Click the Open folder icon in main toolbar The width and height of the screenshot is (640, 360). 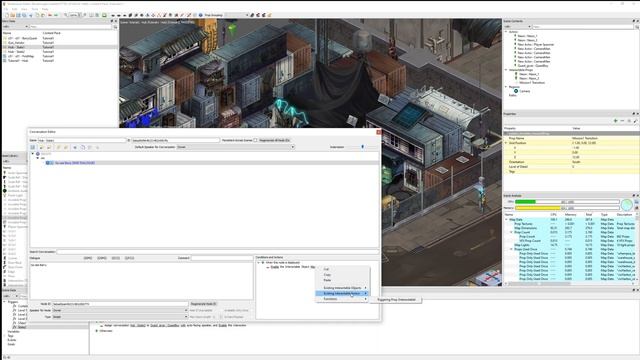pyautogui.click(x=13, y=15)
